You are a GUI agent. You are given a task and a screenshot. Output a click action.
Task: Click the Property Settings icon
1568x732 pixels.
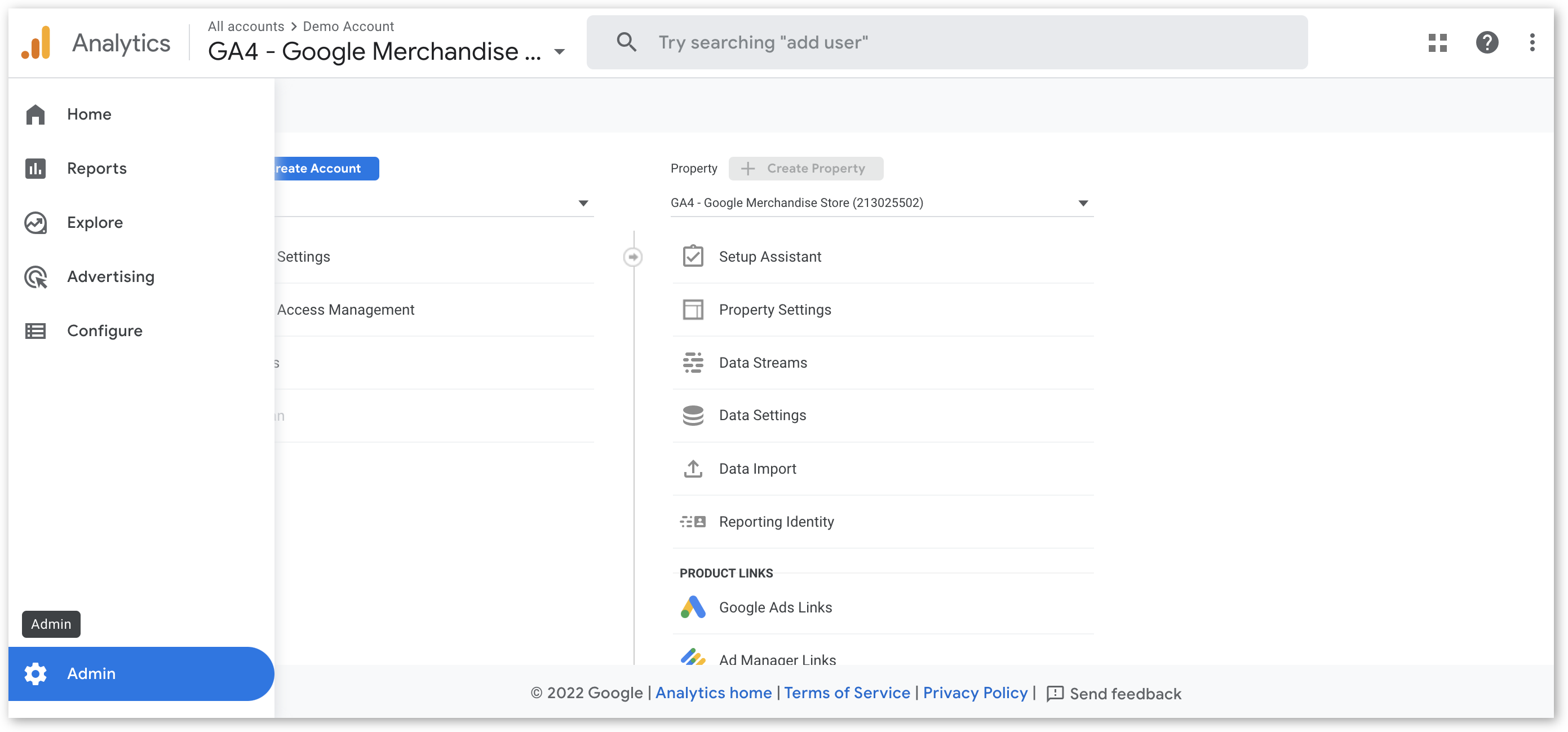[x=693, y=309]
